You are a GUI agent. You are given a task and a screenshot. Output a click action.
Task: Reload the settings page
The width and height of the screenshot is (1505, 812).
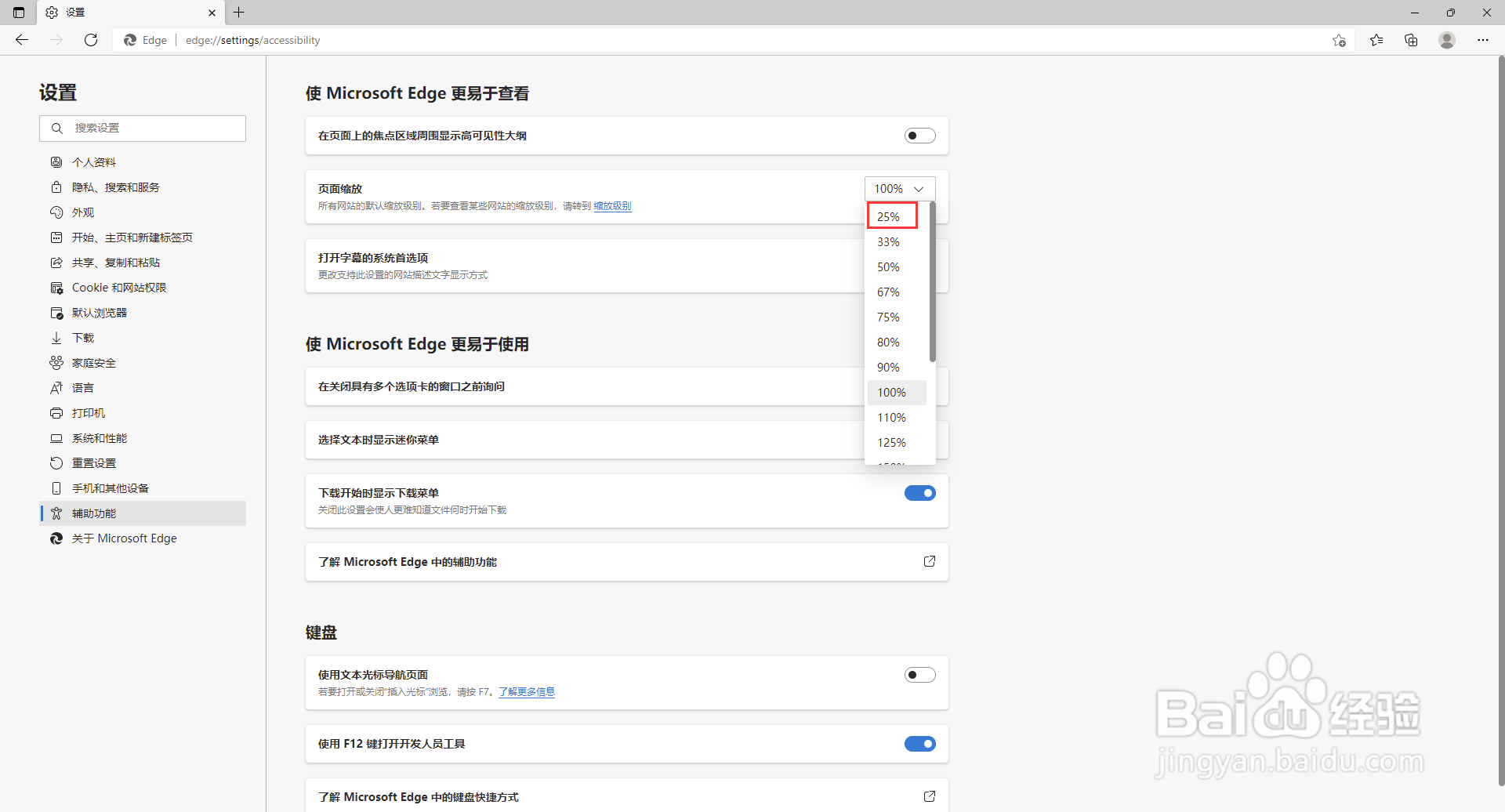(x=91, y=40)
